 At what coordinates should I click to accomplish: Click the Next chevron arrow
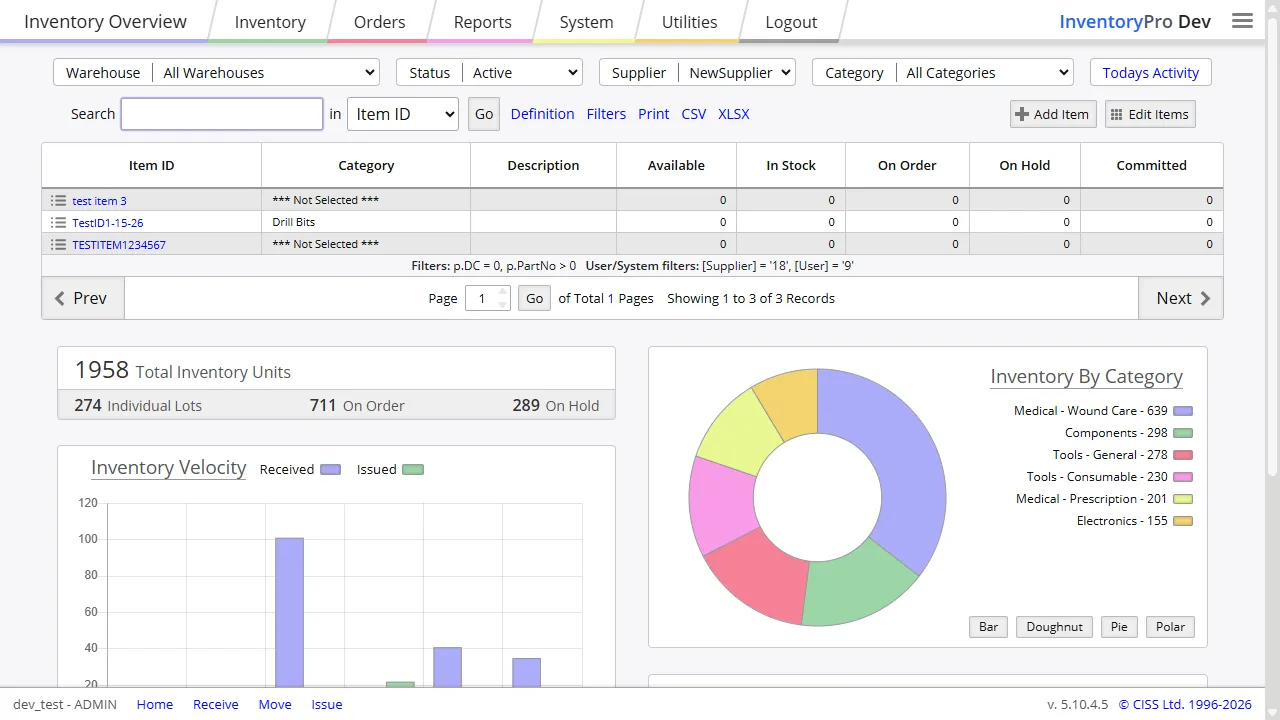(1205, 298)
